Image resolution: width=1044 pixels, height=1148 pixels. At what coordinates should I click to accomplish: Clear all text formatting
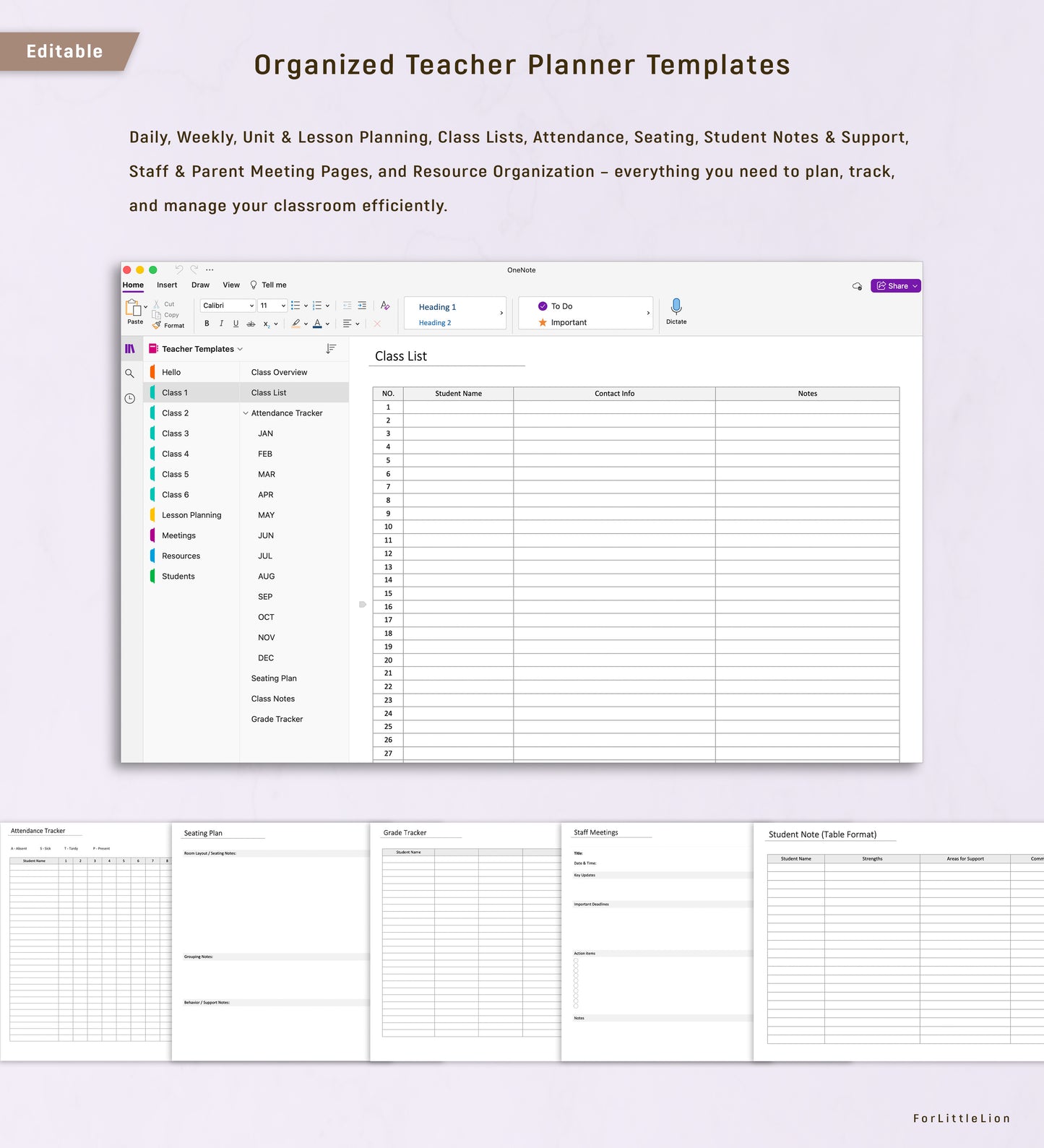(385, 306)
